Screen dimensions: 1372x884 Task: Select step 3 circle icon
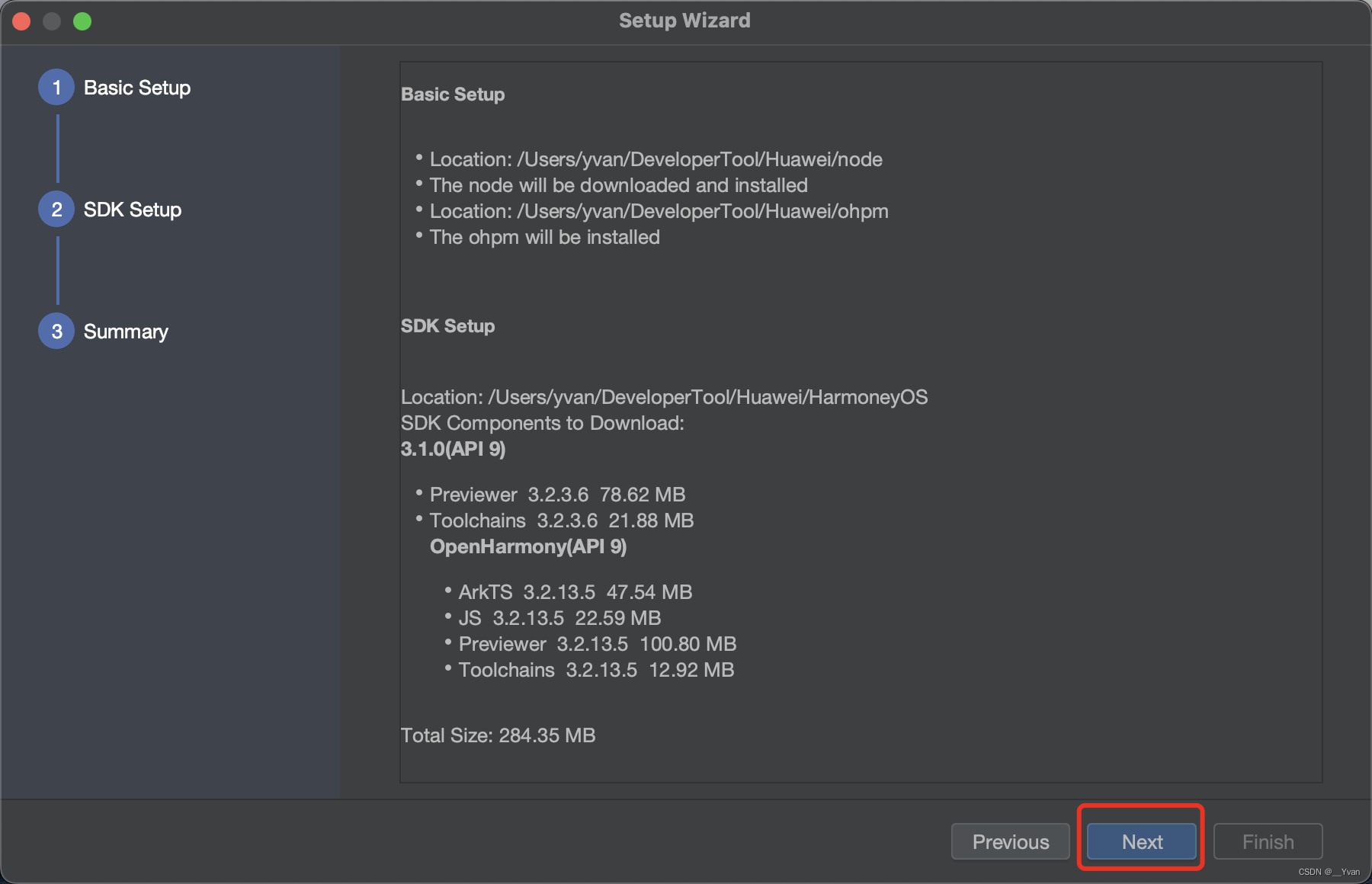[56, 331]
